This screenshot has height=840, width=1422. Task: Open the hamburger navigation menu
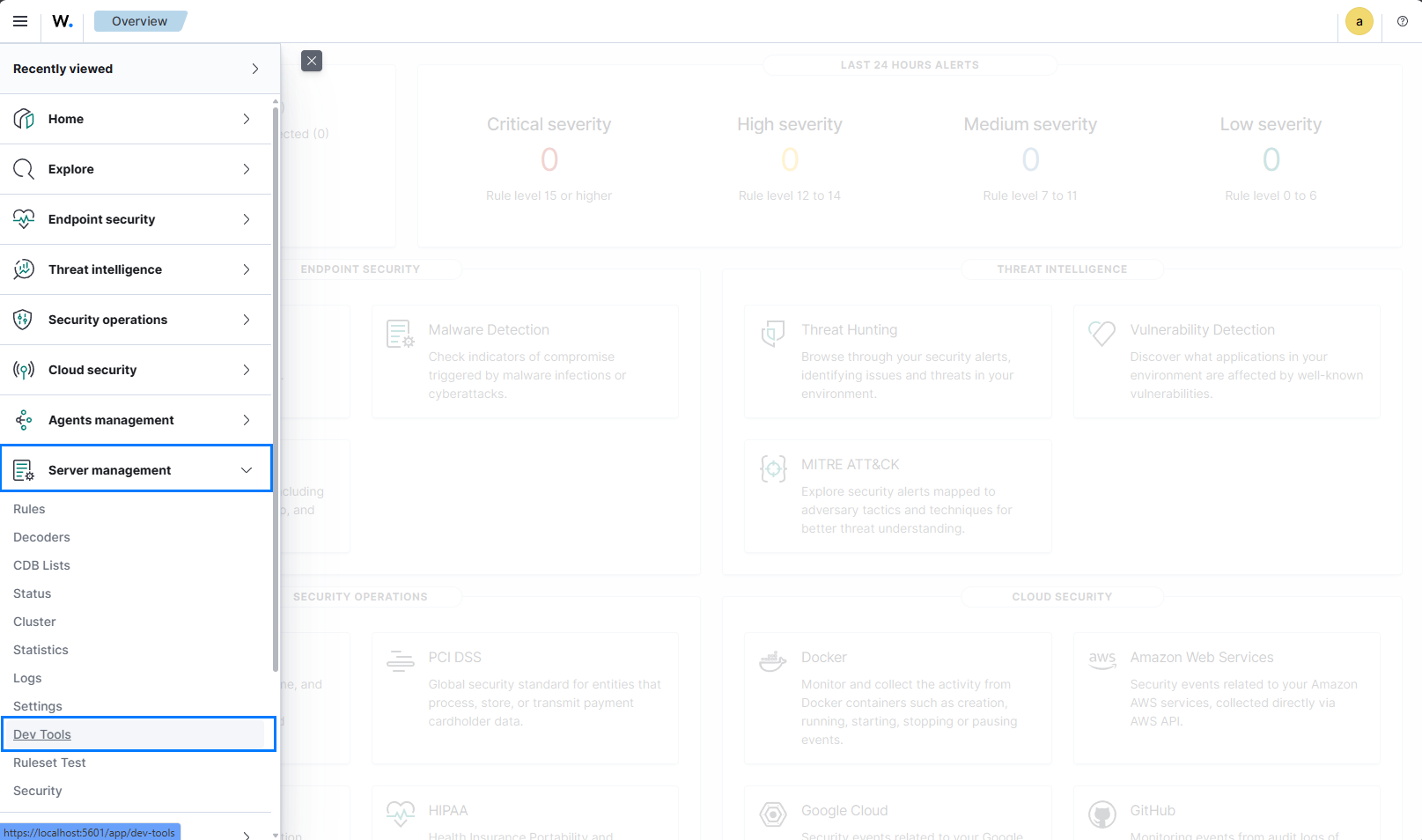pyautogui.click(x=20, y=21)
